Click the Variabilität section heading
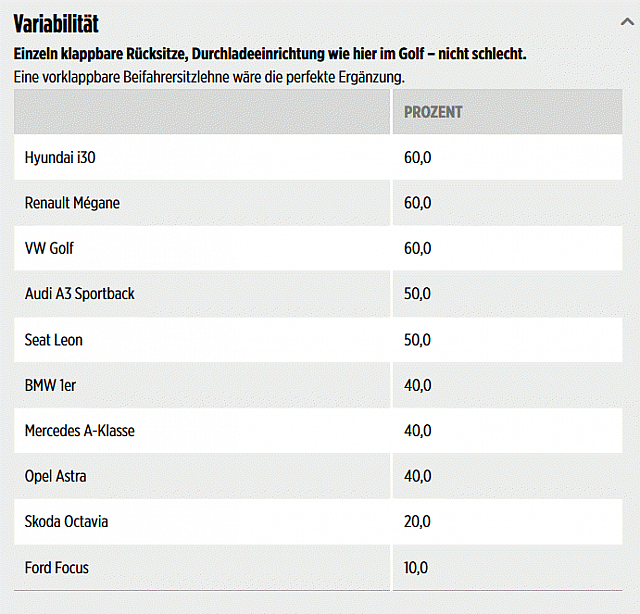Screen dimensions: 640x614 [x=56, y=23]
